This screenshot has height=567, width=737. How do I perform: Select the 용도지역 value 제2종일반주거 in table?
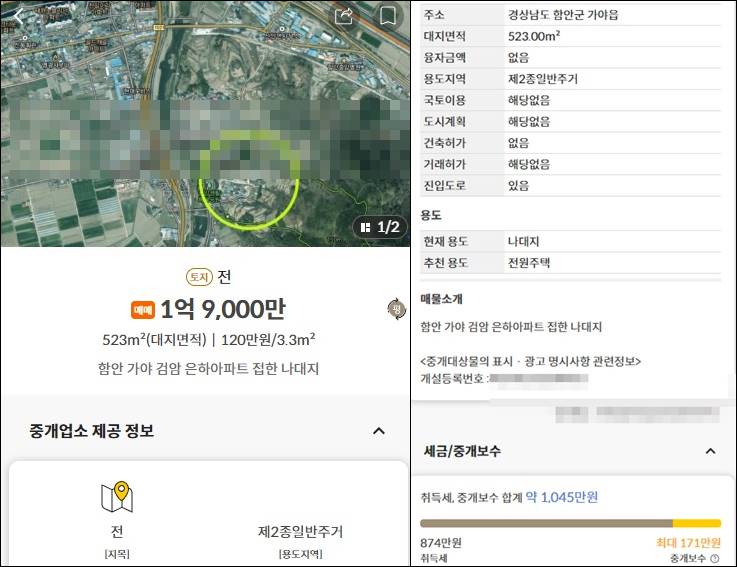point(543,79)
